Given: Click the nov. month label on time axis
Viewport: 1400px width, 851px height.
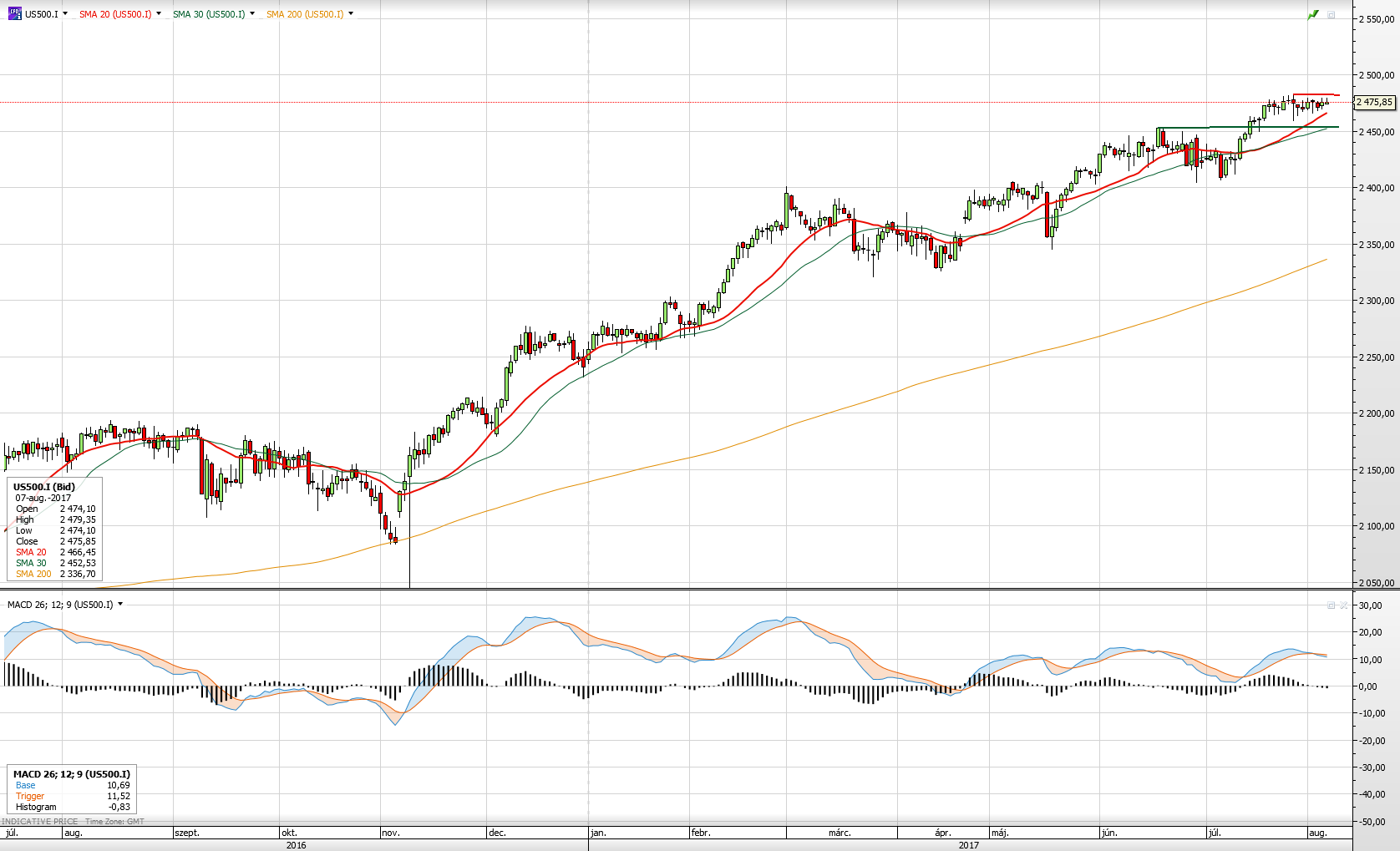Looking at the screenshot, I should (391, 833).
